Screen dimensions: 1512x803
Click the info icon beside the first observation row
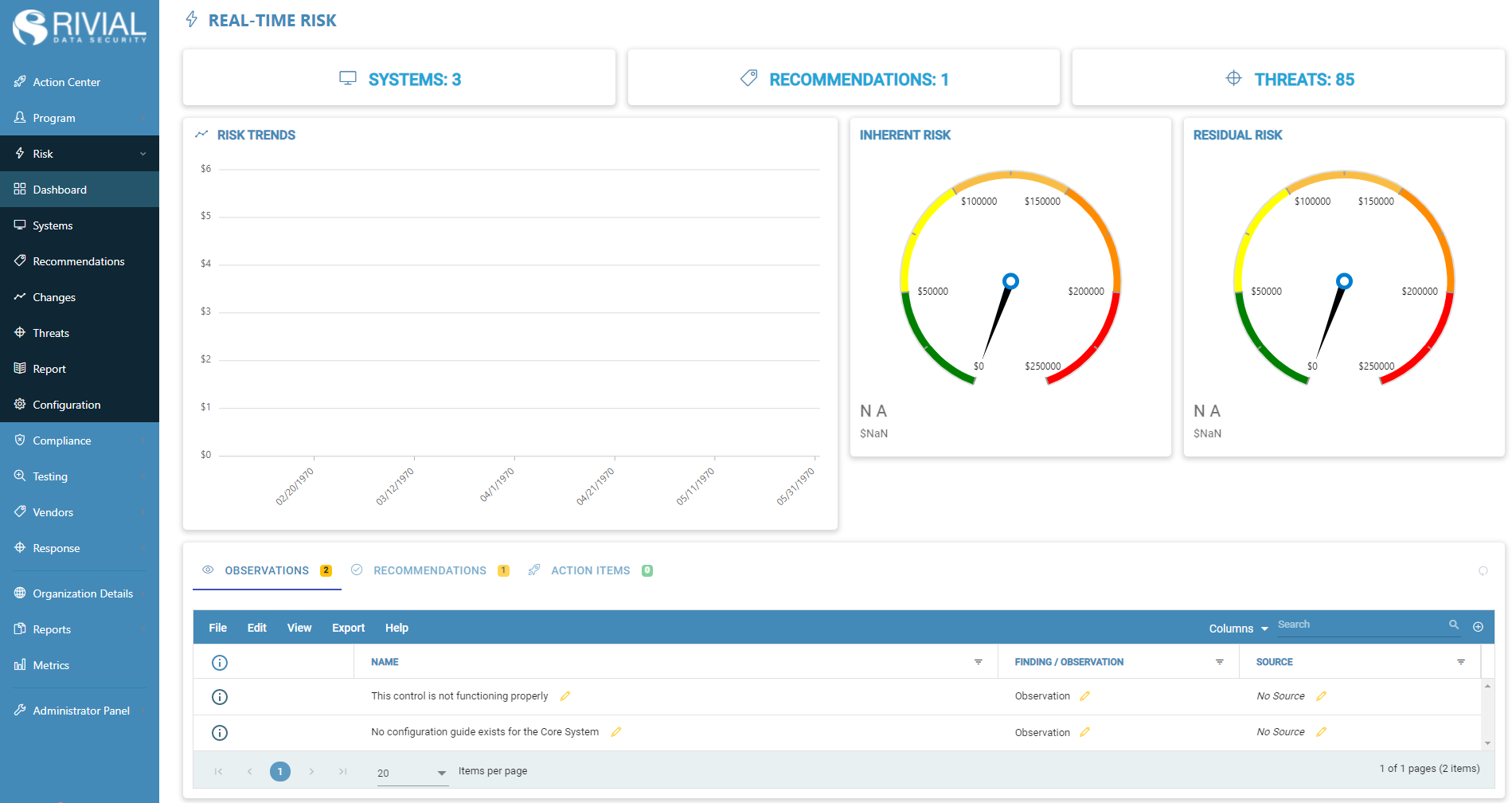[220, 697]
